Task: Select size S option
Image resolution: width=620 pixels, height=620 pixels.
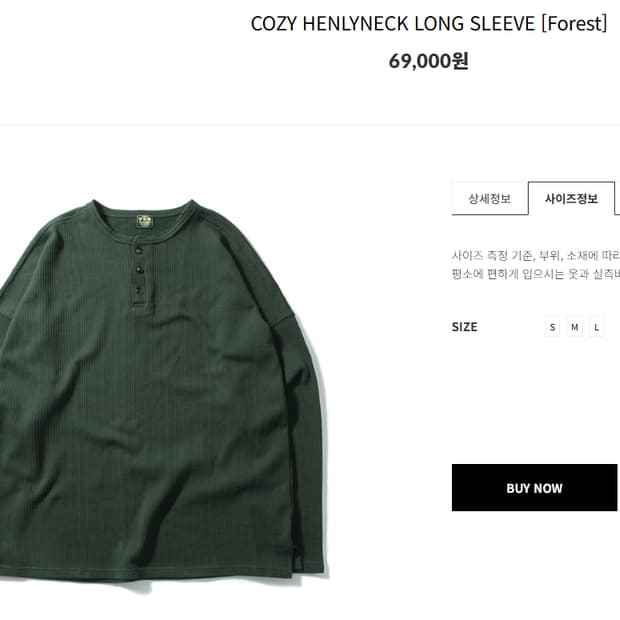Action: coord(552,327)
